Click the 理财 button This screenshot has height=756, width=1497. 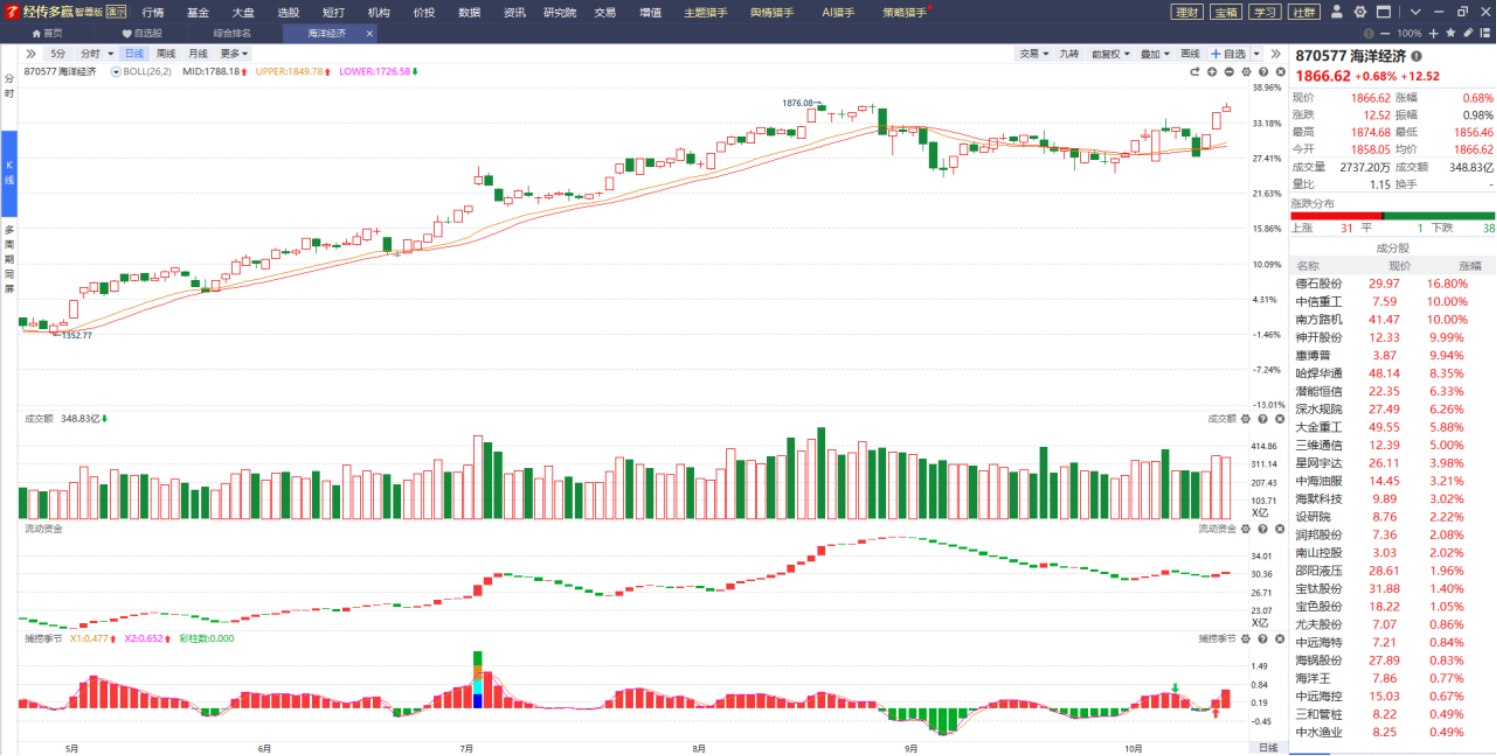point(1187,12)
